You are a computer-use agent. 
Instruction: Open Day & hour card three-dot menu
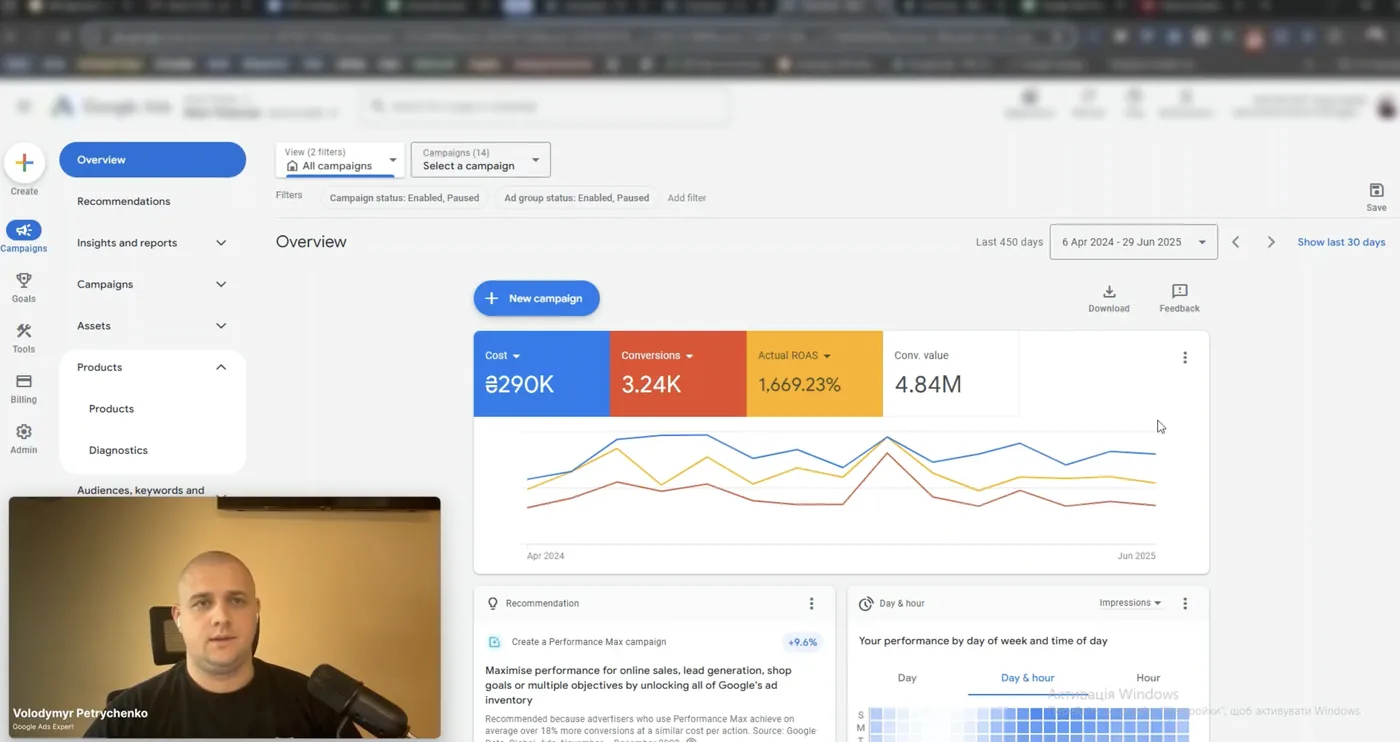point(1185,604)
